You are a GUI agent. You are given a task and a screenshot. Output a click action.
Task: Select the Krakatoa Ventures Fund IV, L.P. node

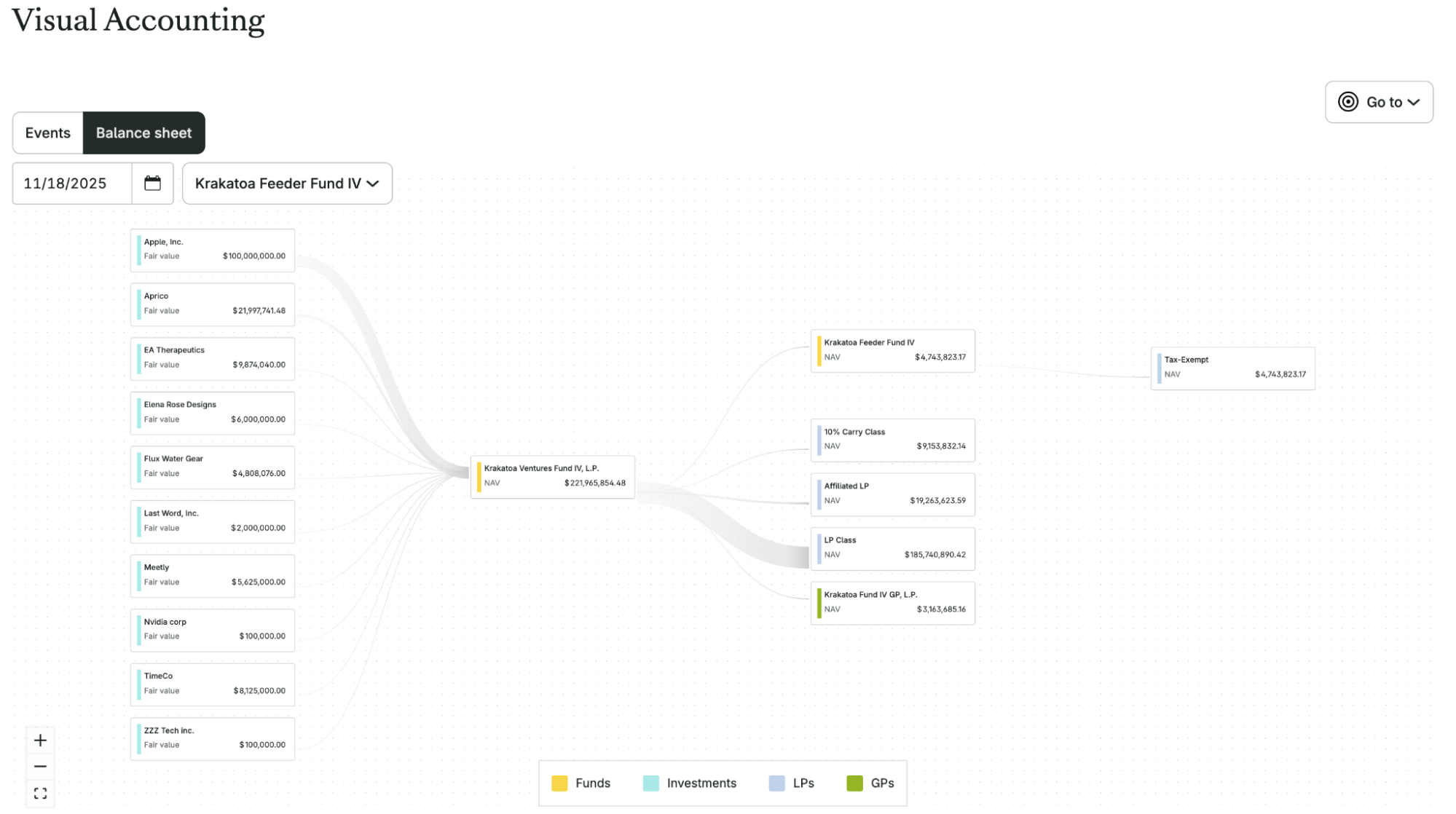[553, 476]
